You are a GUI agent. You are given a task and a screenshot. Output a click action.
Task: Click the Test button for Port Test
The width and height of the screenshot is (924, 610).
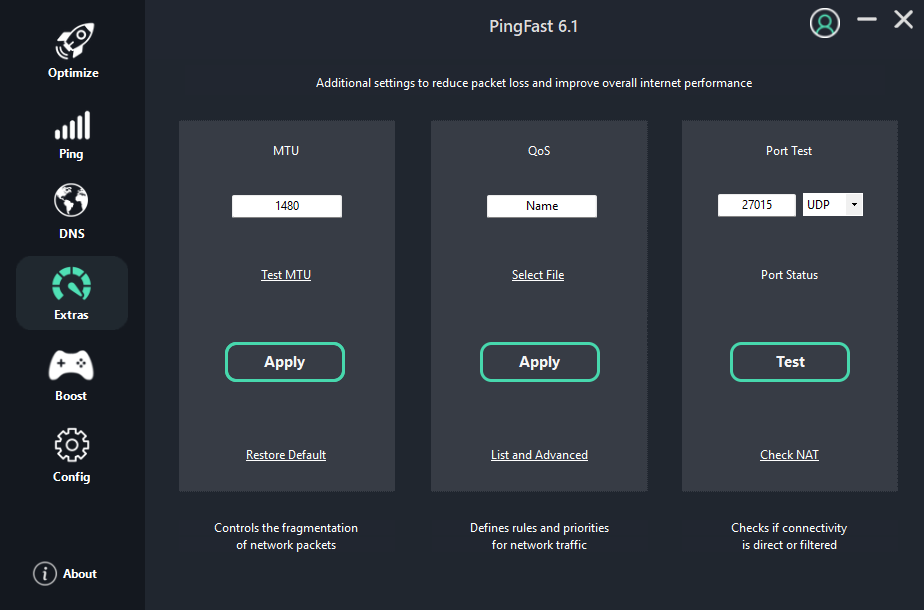[x=790, y=362]
